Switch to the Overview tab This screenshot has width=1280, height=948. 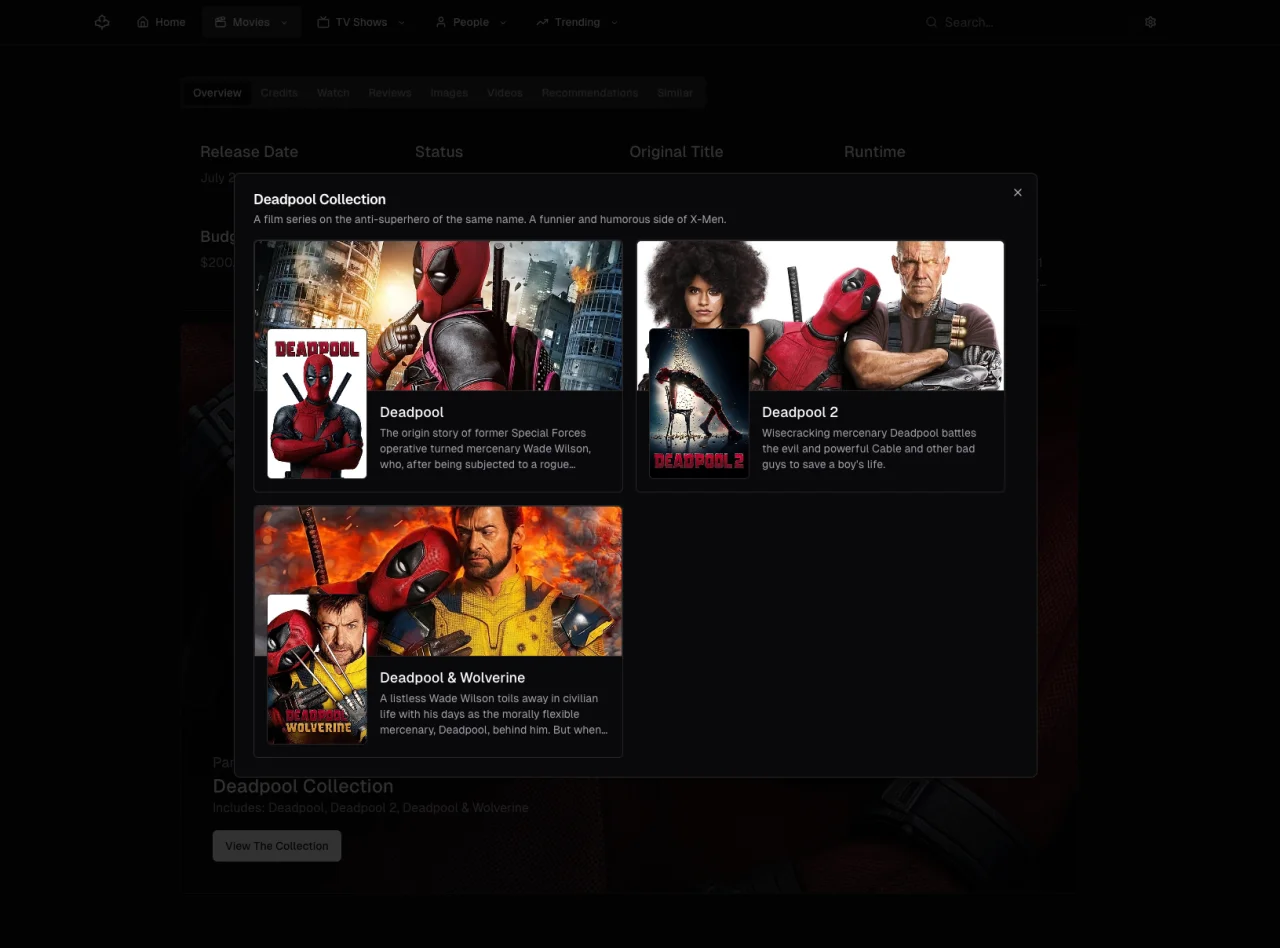(x=217, y=93)
